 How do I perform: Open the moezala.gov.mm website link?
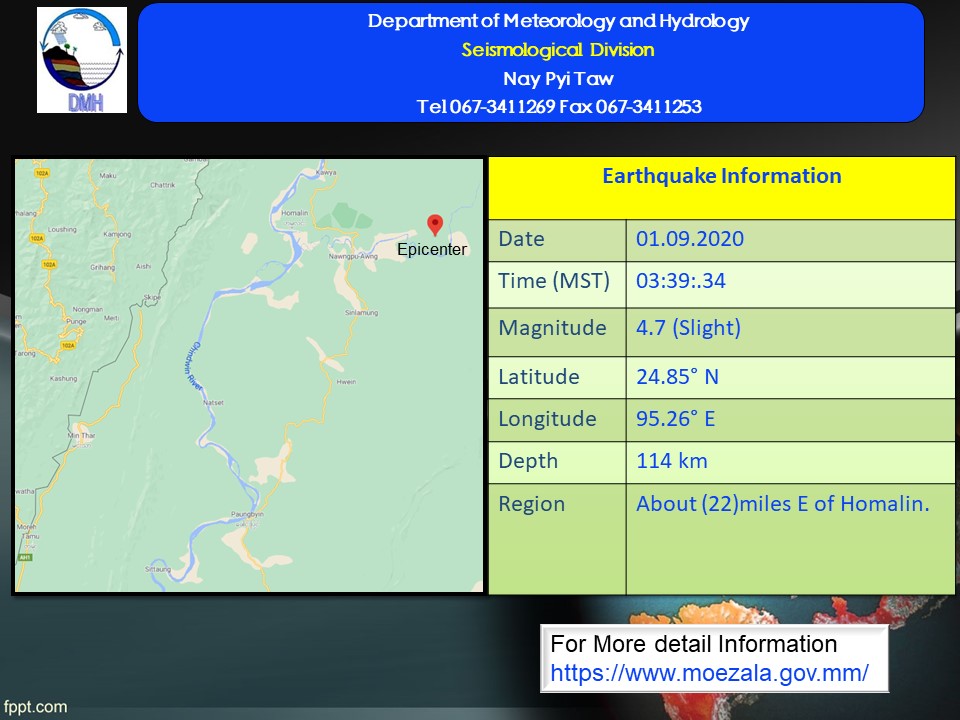(x=709, y=673)
